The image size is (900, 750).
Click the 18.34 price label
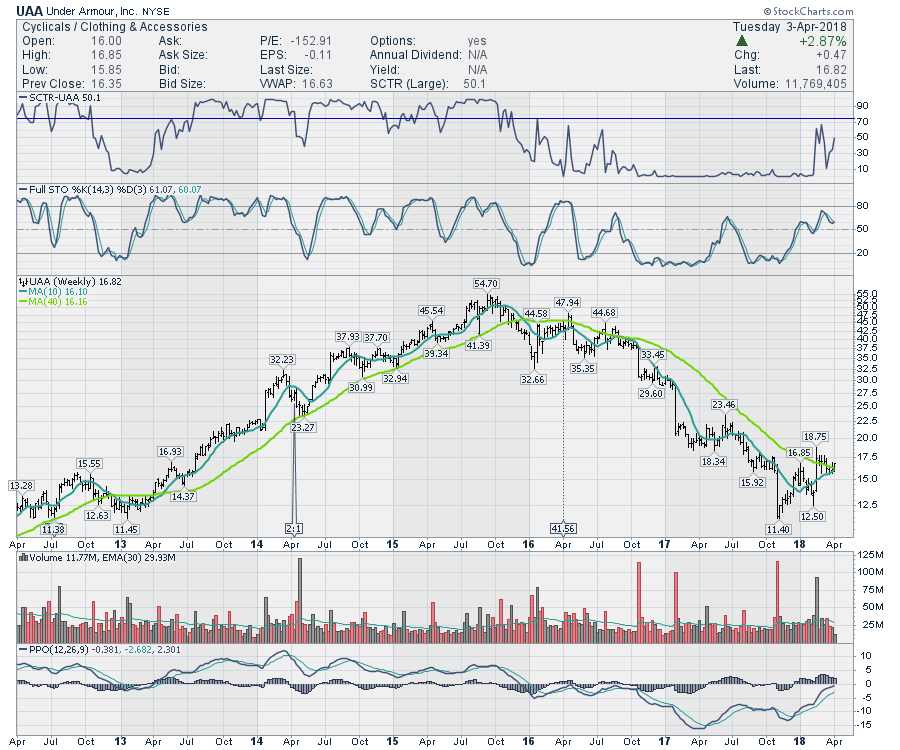click(x=713, y=461)
